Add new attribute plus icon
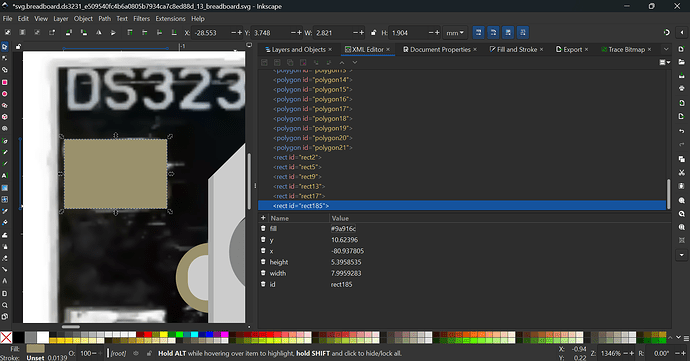The width and height of the screenshot is (690, 361). coord(263,218)
